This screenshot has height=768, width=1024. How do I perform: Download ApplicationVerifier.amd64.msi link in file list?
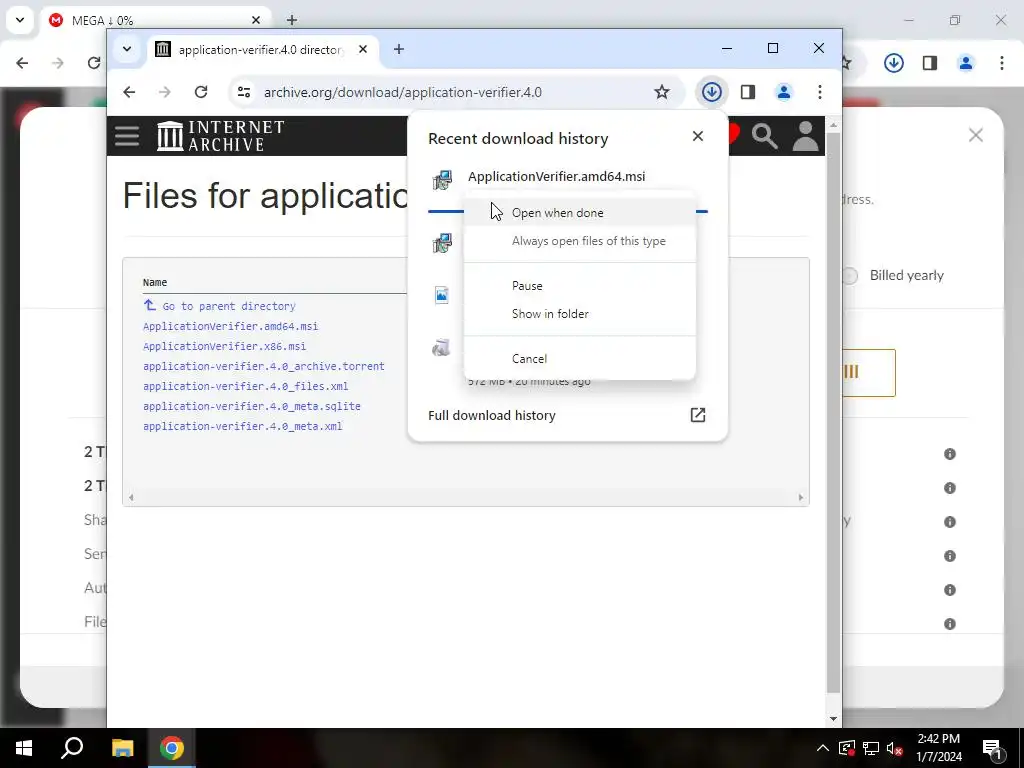(231, 326)
